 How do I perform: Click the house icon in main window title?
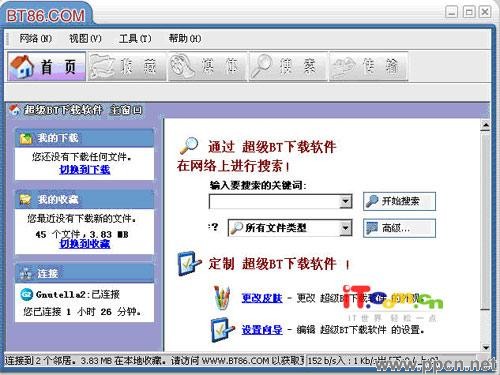[14, 110]
